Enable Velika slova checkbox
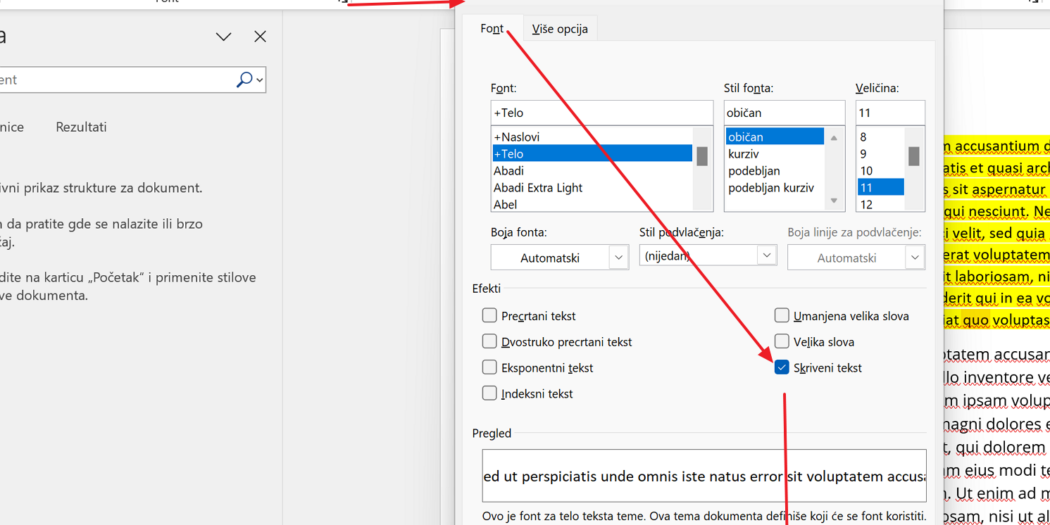Screen dimensions: 1050x525 point(781,342)
